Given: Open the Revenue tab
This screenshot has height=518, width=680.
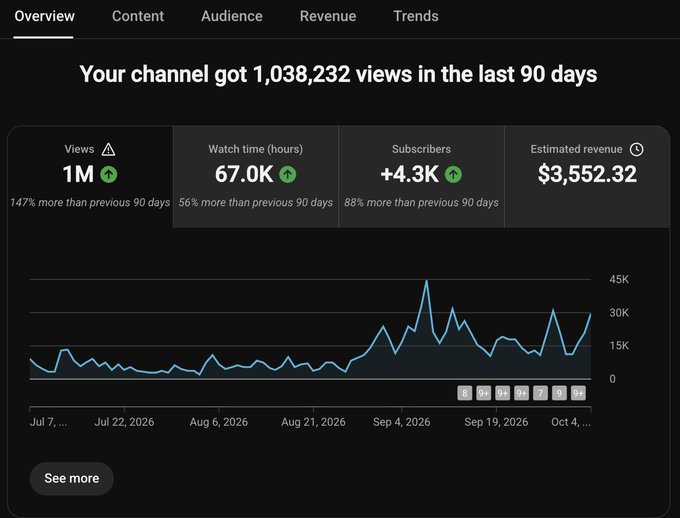Looking at the screenshot, I should (328, 16).
